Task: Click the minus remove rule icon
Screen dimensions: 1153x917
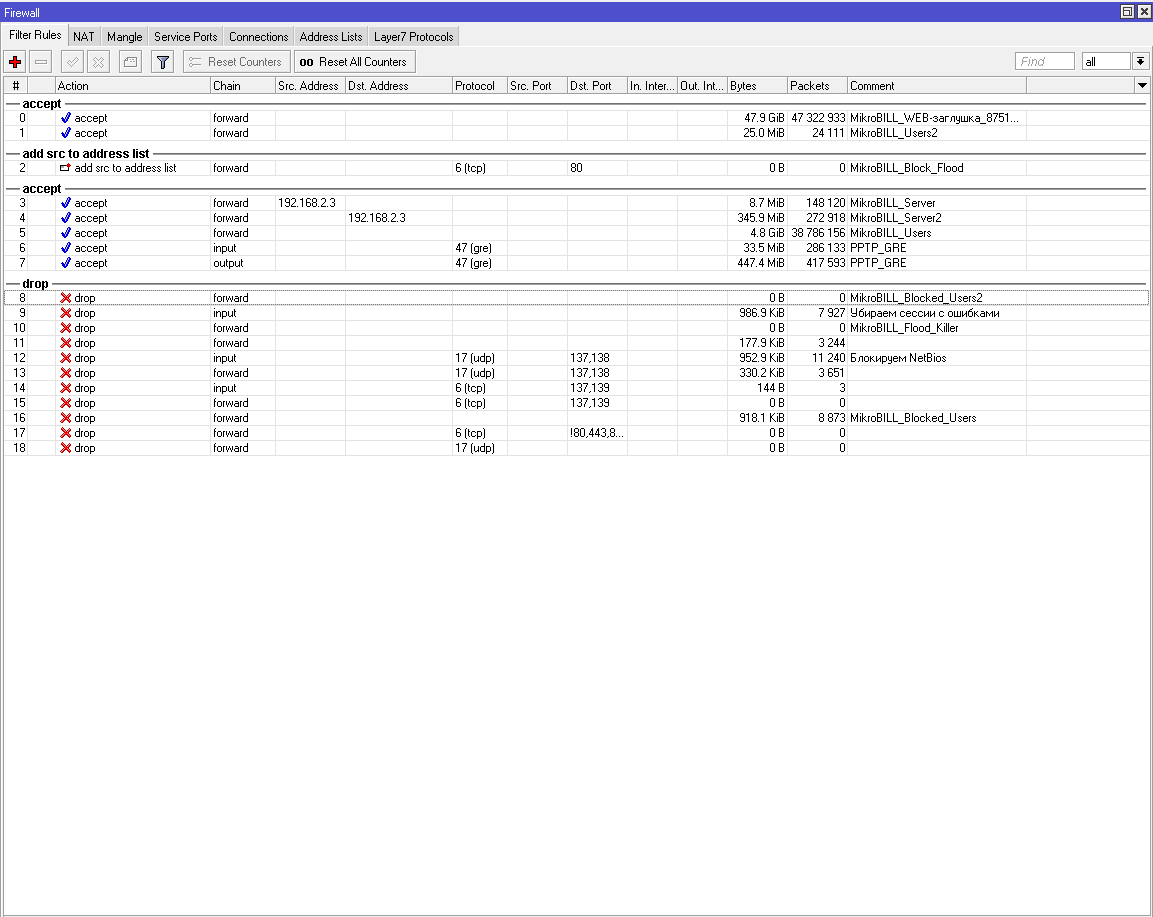Action: tap(41, 62)
